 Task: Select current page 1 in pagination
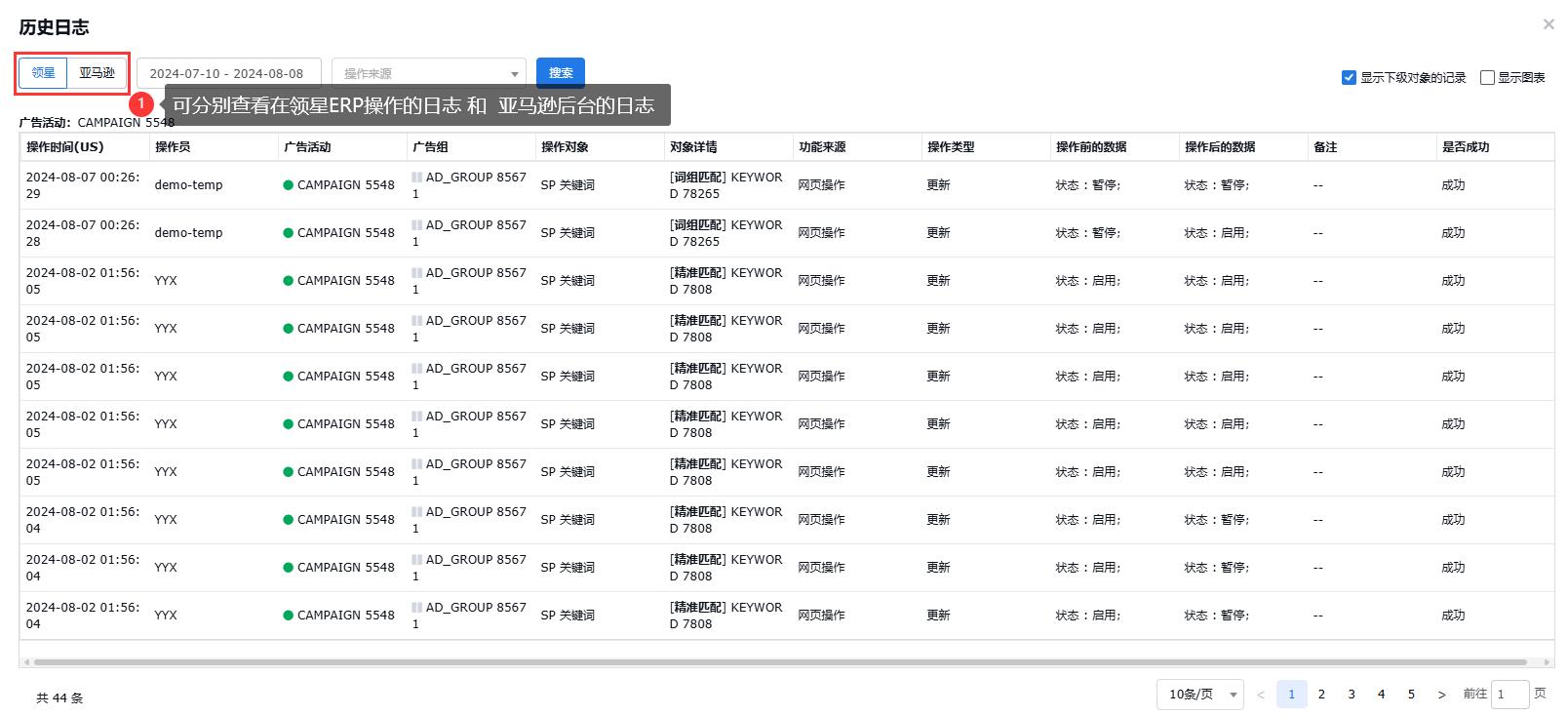pos(1291,695)
